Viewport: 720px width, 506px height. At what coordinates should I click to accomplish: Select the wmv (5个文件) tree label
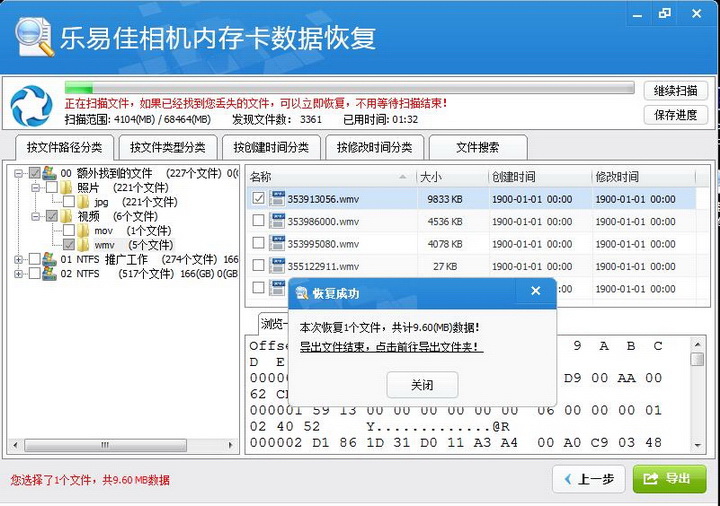(x=134, y=245)
